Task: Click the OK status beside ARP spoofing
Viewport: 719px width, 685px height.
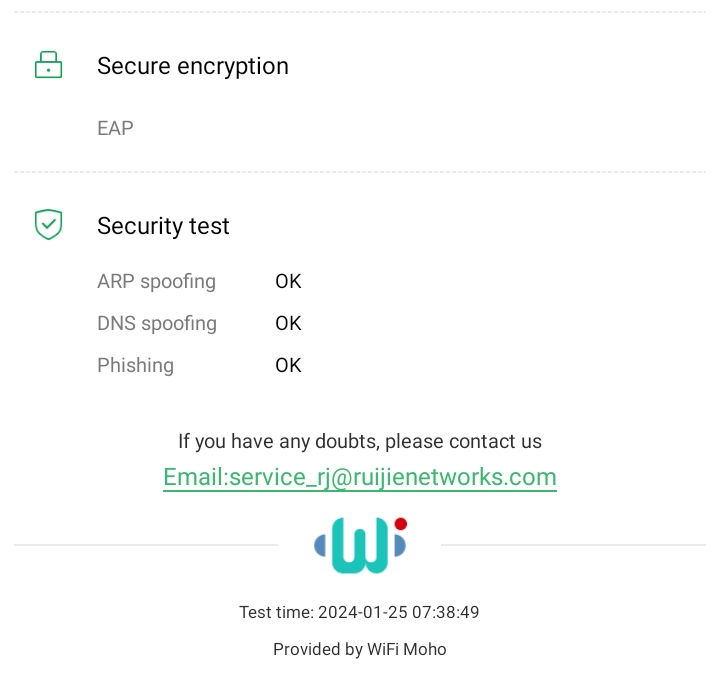Action: pyautogui.click(x=288, y=281)
